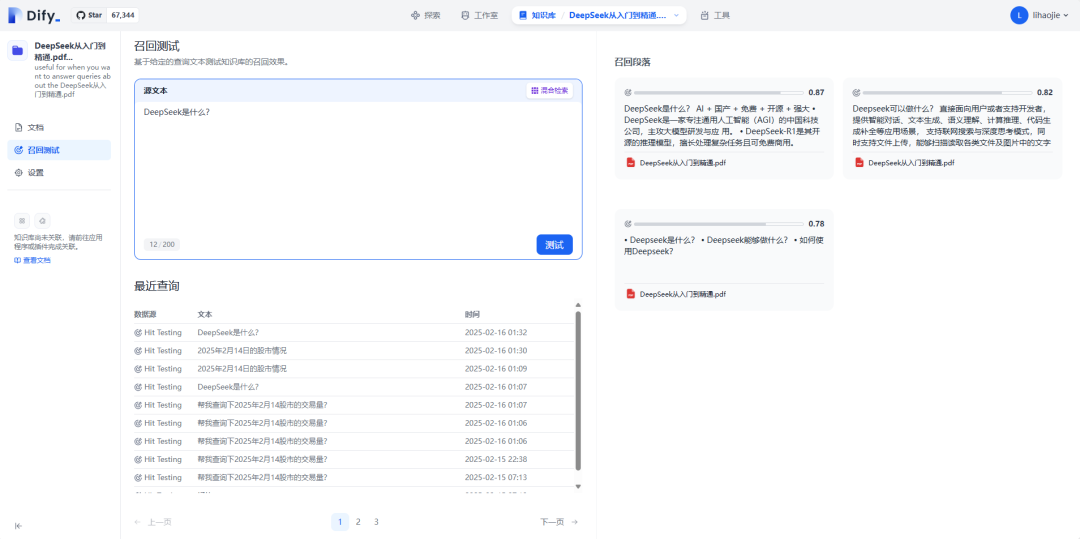Click into the source text input area

point(358,165)
